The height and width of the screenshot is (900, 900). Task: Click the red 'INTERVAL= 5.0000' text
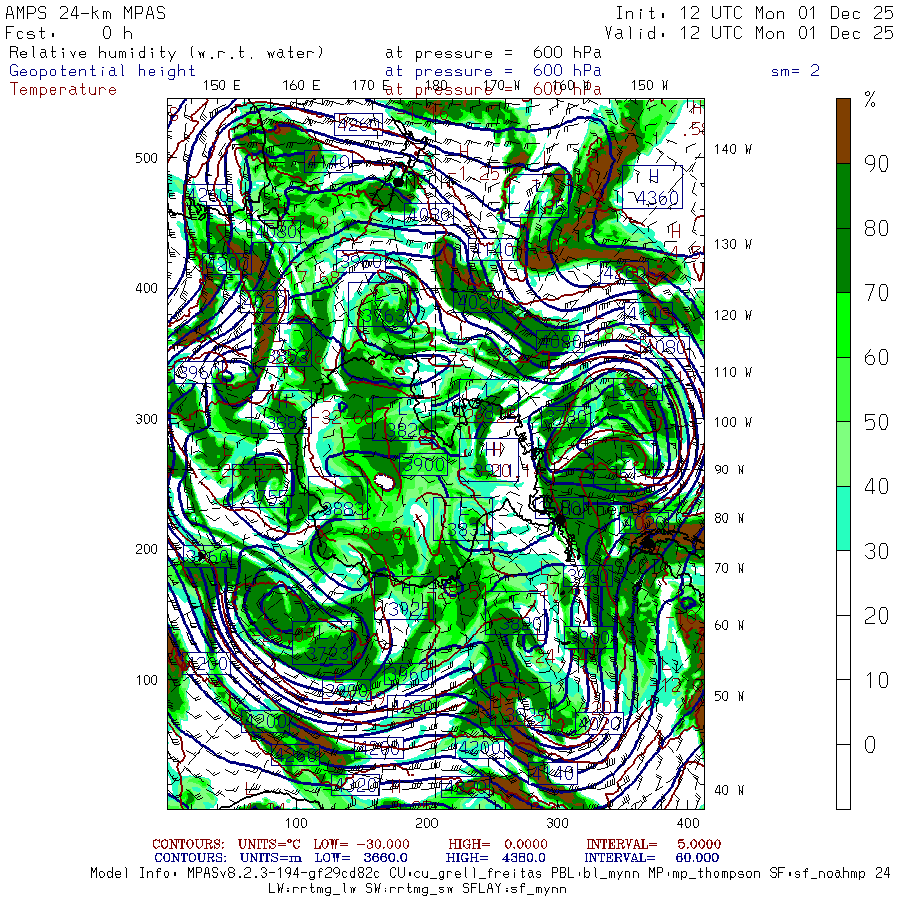653,844
